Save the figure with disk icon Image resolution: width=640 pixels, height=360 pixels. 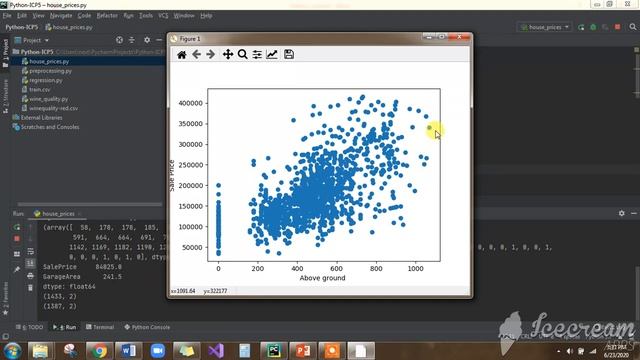(x=289, y=54)
